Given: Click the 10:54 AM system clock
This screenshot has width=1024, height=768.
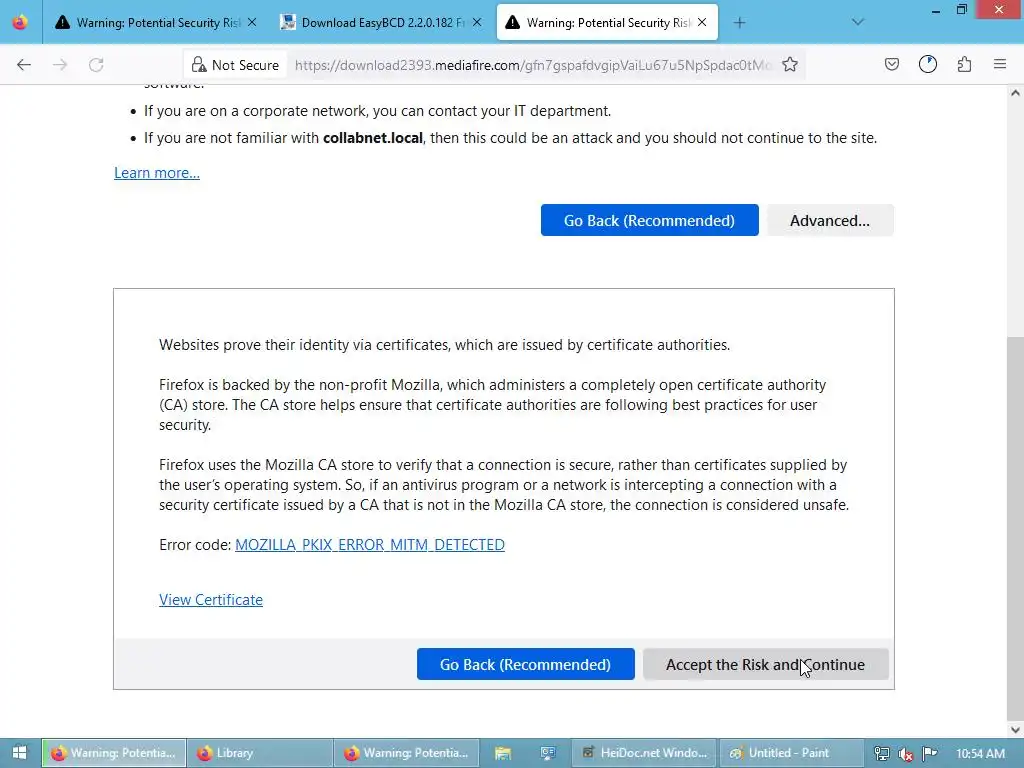Looking at the screenshot, I should 980,754.
